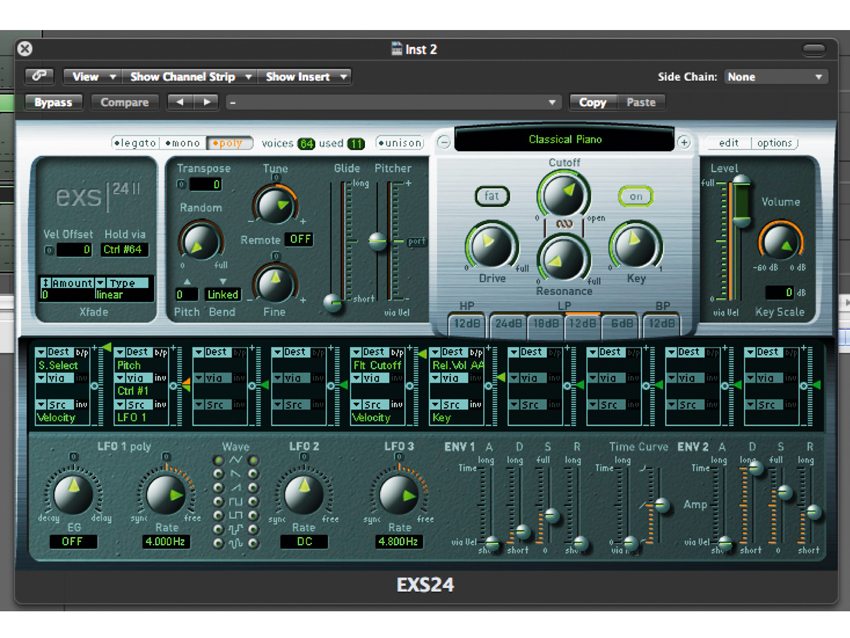The image size is (850, 638).
Task: Open the options button
Action: [774, 143]
